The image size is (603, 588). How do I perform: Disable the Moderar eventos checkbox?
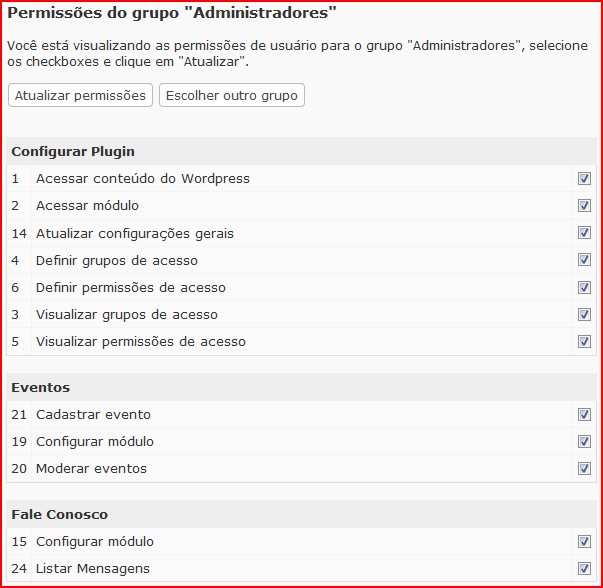tap(584, 468)
